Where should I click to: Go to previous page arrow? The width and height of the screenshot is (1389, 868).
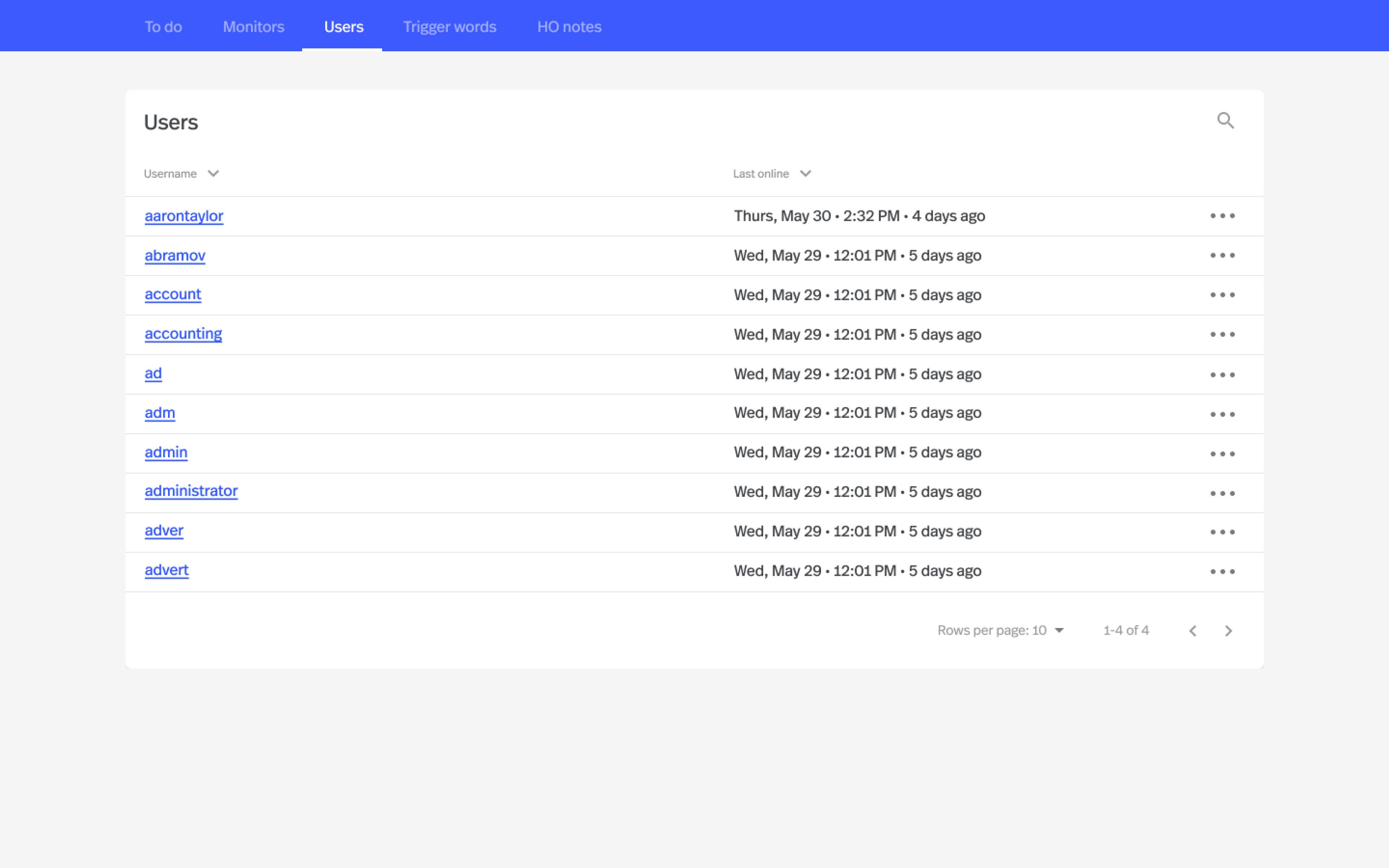tap(1193, 631)
